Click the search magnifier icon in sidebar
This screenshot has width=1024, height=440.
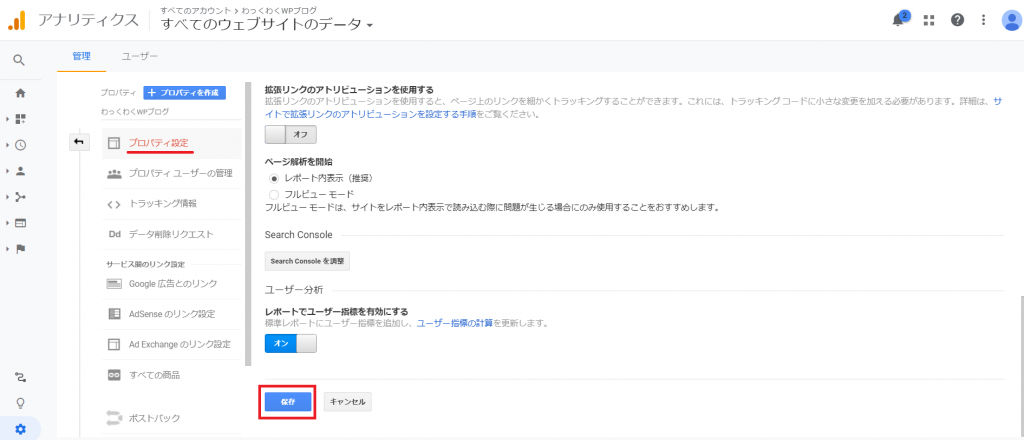[x=19, y=60]
